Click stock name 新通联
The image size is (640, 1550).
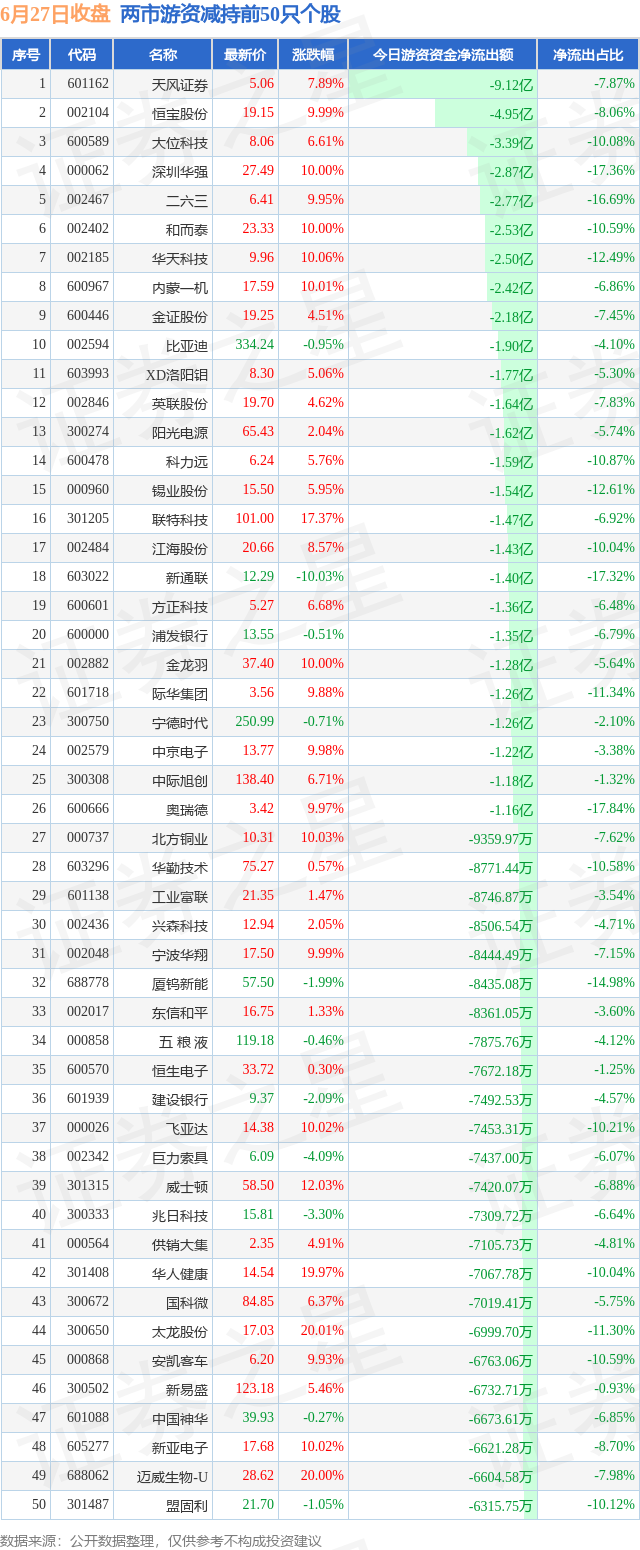click(187, 577)
